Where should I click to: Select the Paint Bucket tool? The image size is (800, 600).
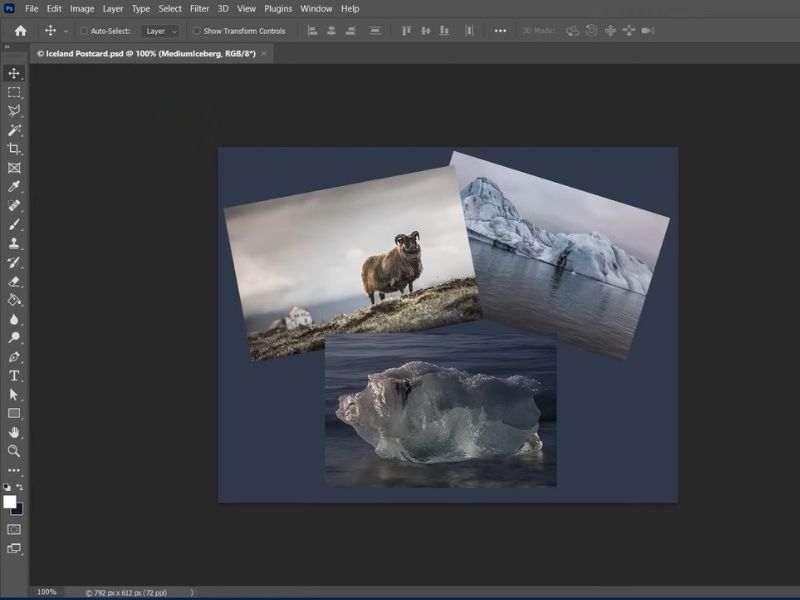14,300
